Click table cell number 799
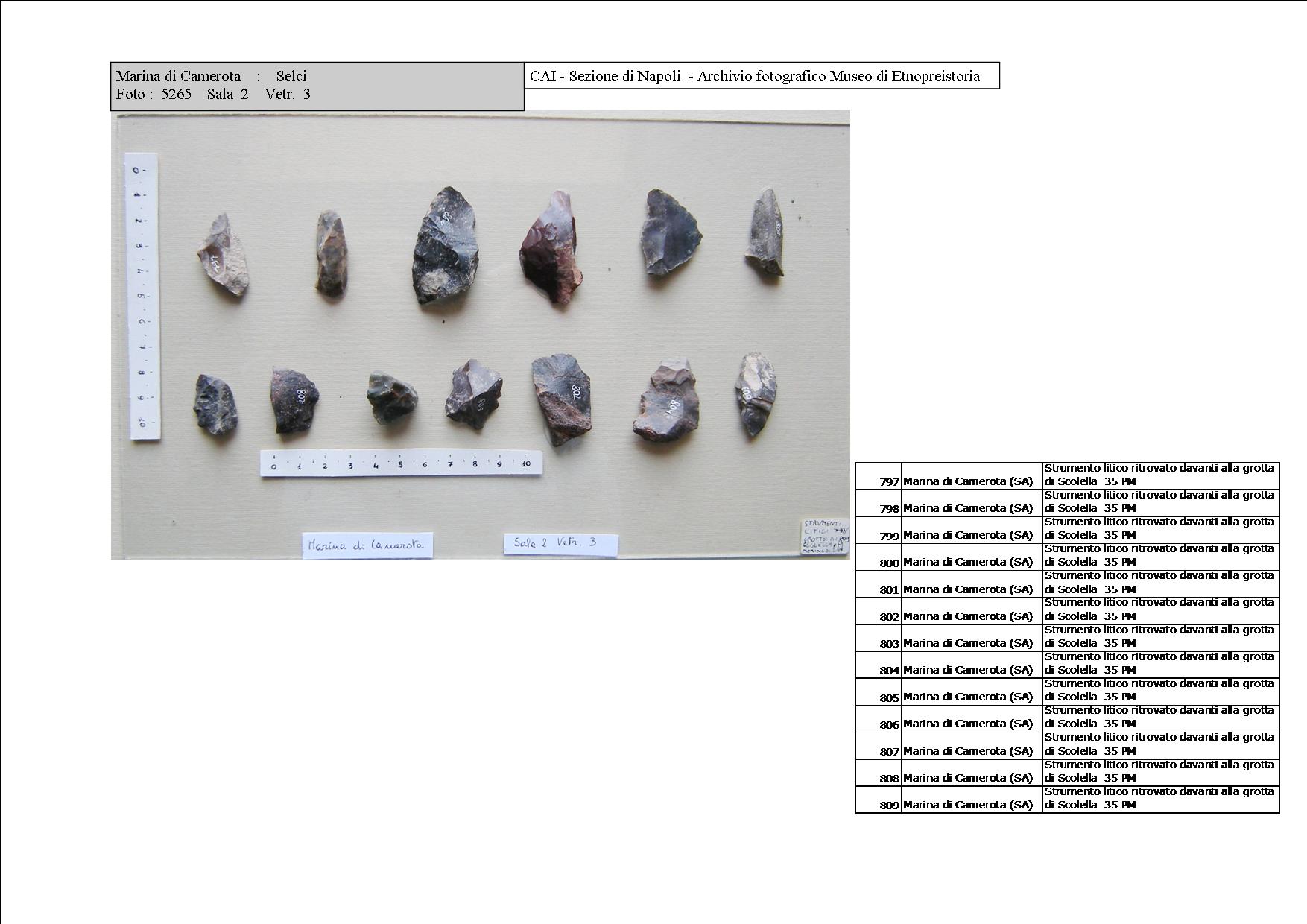The height and width of the screenshot is (924, 1307). [879, 530]
